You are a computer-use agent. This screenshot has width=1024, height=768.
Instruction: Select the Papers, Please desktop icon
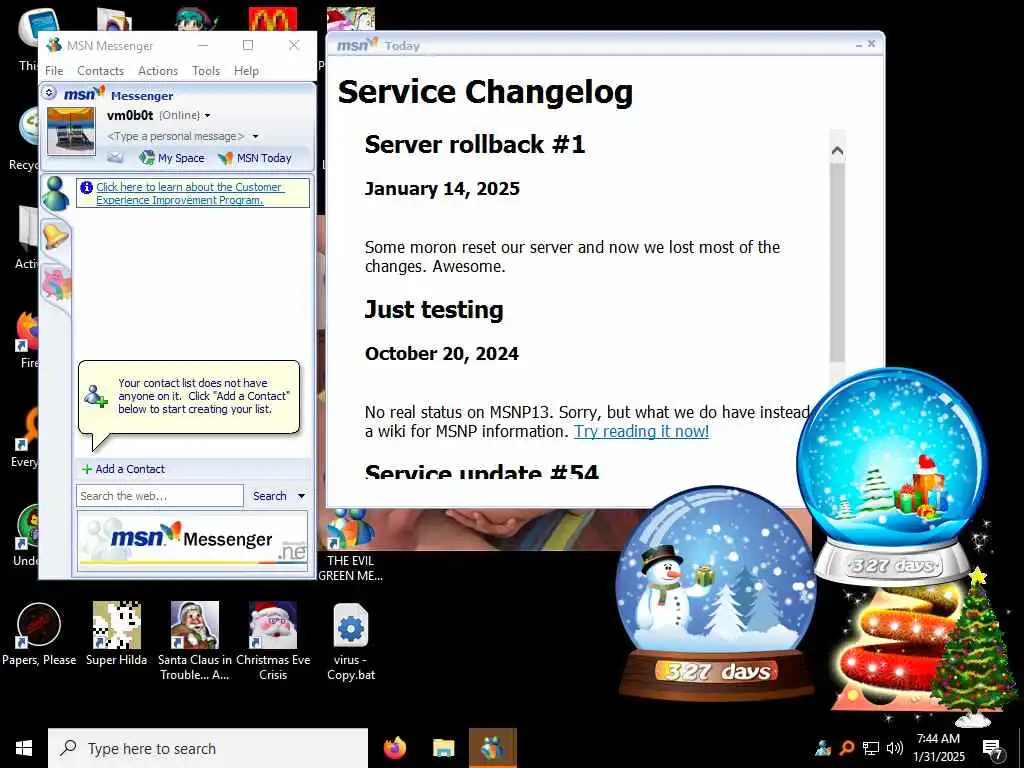coord(39,634)
